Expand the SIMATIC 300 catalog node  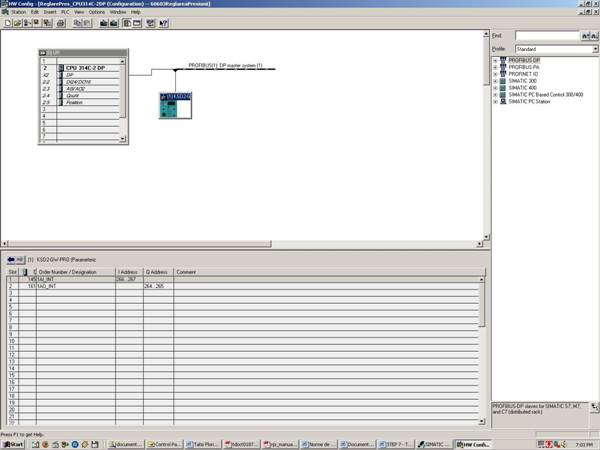pos(496,81)
